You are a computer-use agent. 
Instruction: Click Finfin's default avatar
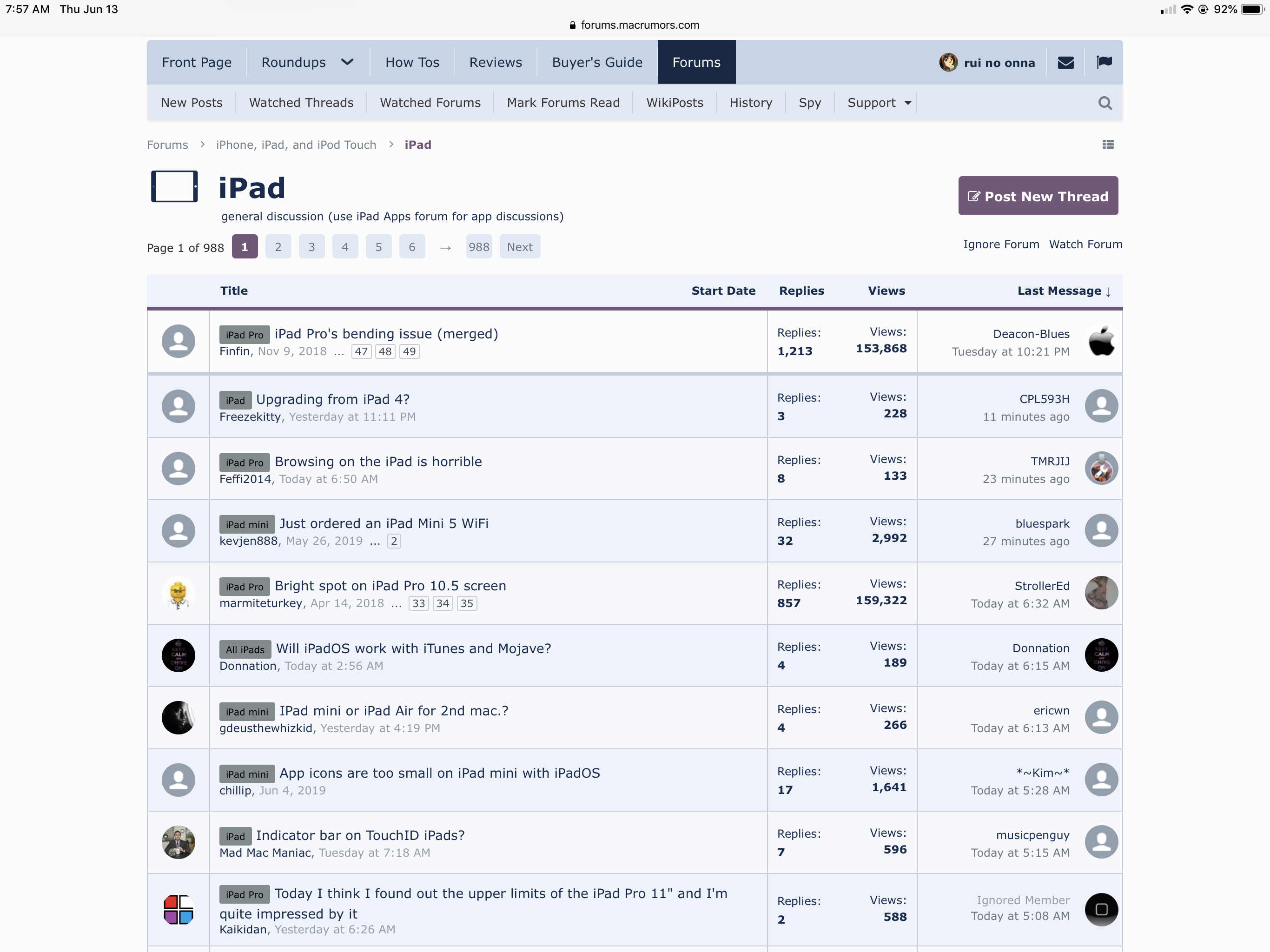click(179, 341)
